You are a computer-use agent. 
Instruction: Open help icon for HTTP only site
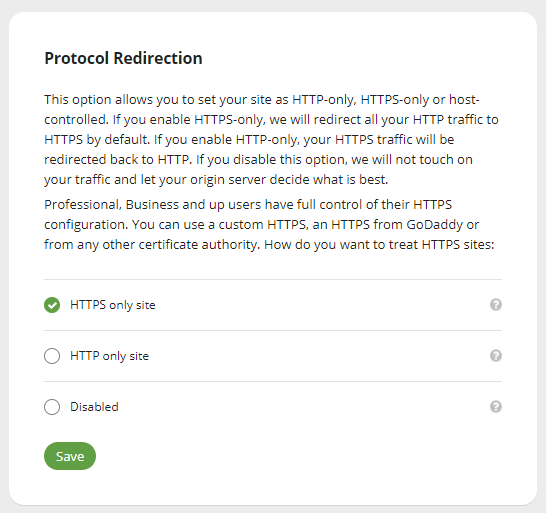(496, 356)
